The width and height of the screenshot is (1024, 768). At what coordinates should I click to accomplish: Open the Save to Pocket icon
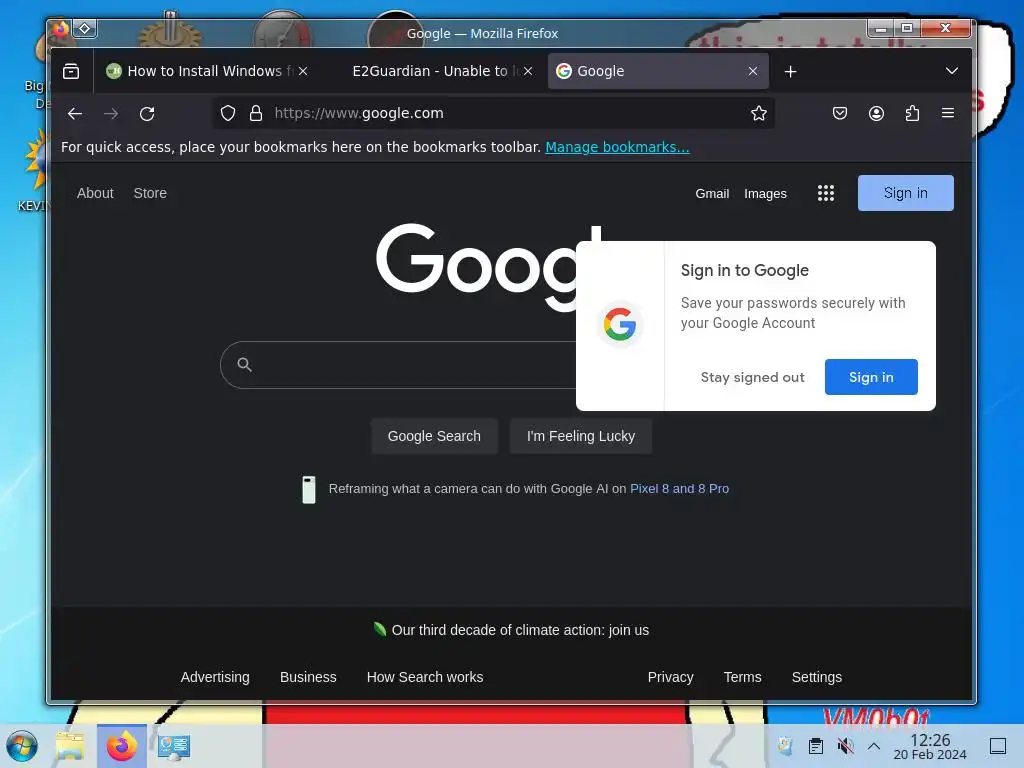[x=840, y=113]
